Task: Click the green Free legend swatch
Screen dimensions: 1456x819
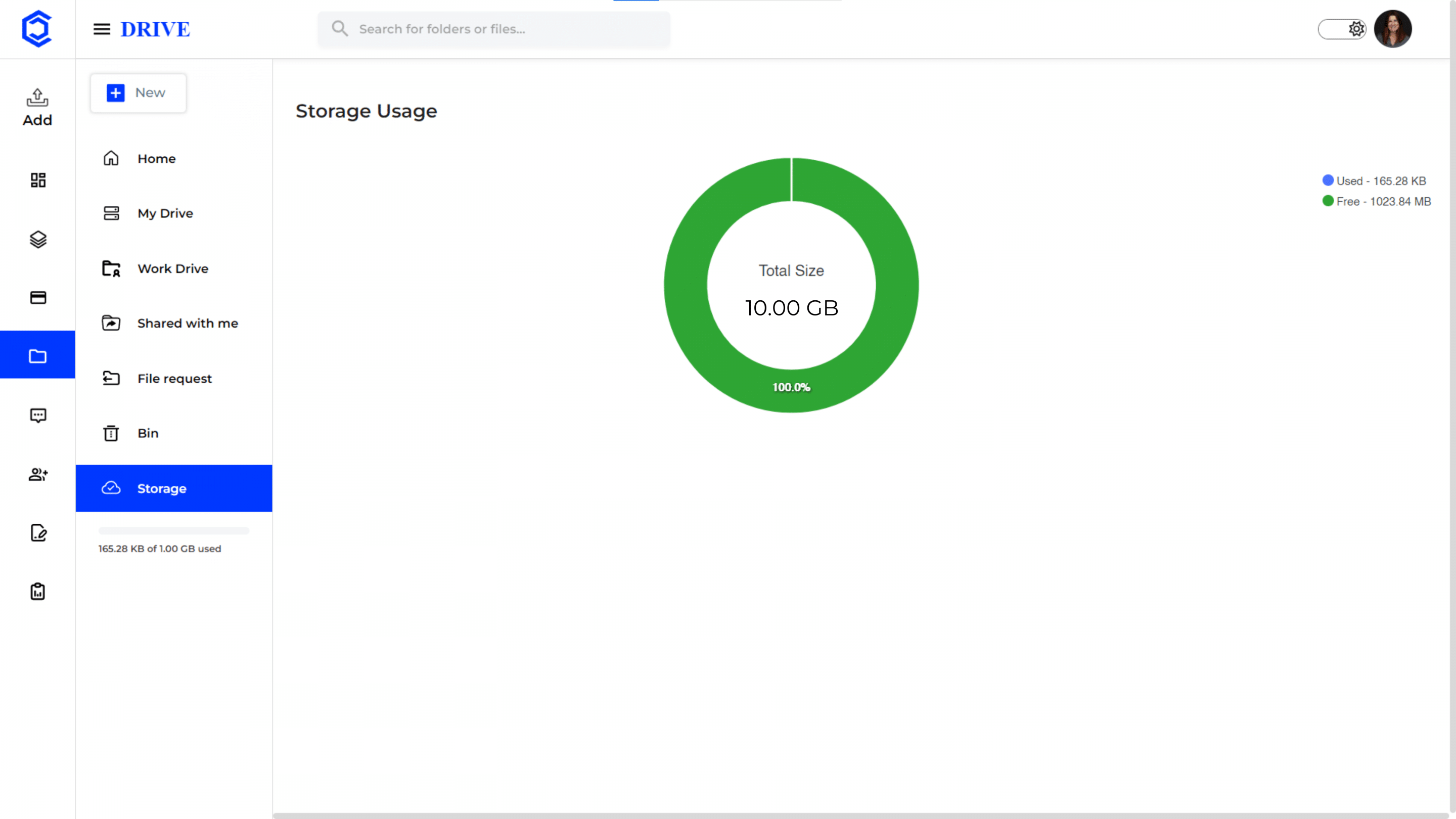Action: pos(1328,201)
